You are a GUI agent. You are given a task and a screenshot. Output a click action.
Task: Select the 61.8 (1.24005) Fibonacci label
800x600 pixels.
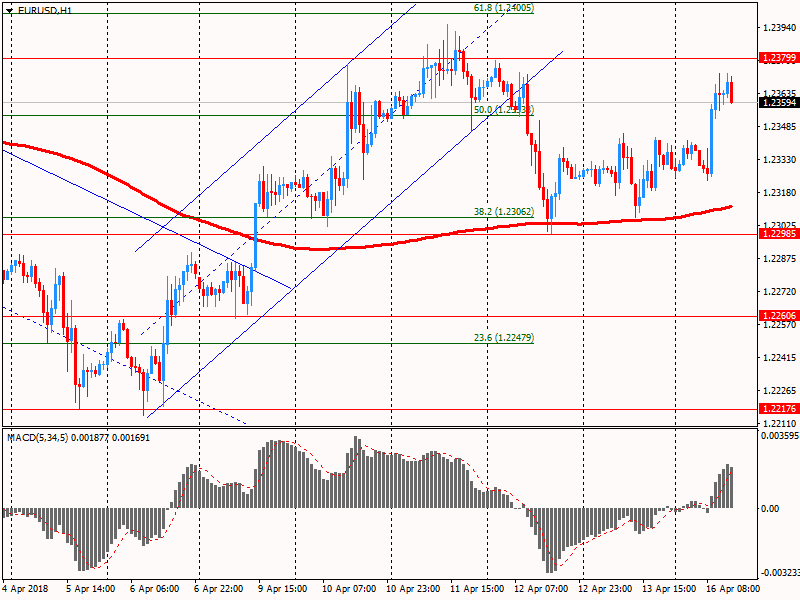point(504,8)
